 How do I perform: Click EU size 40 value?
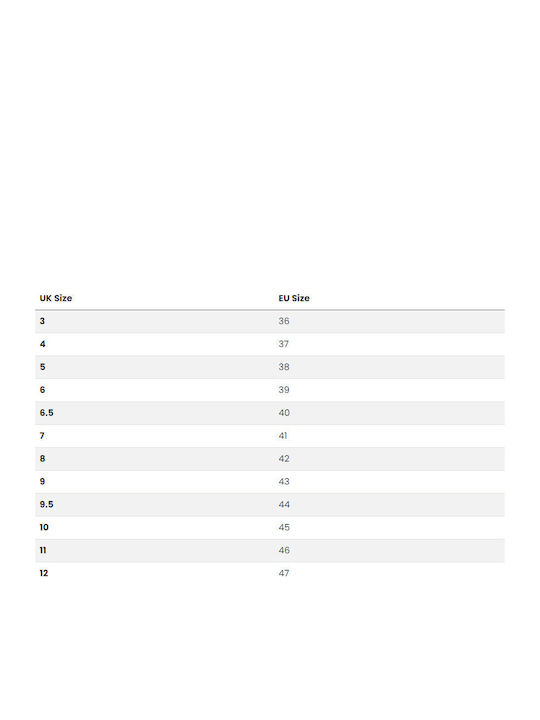284,413
